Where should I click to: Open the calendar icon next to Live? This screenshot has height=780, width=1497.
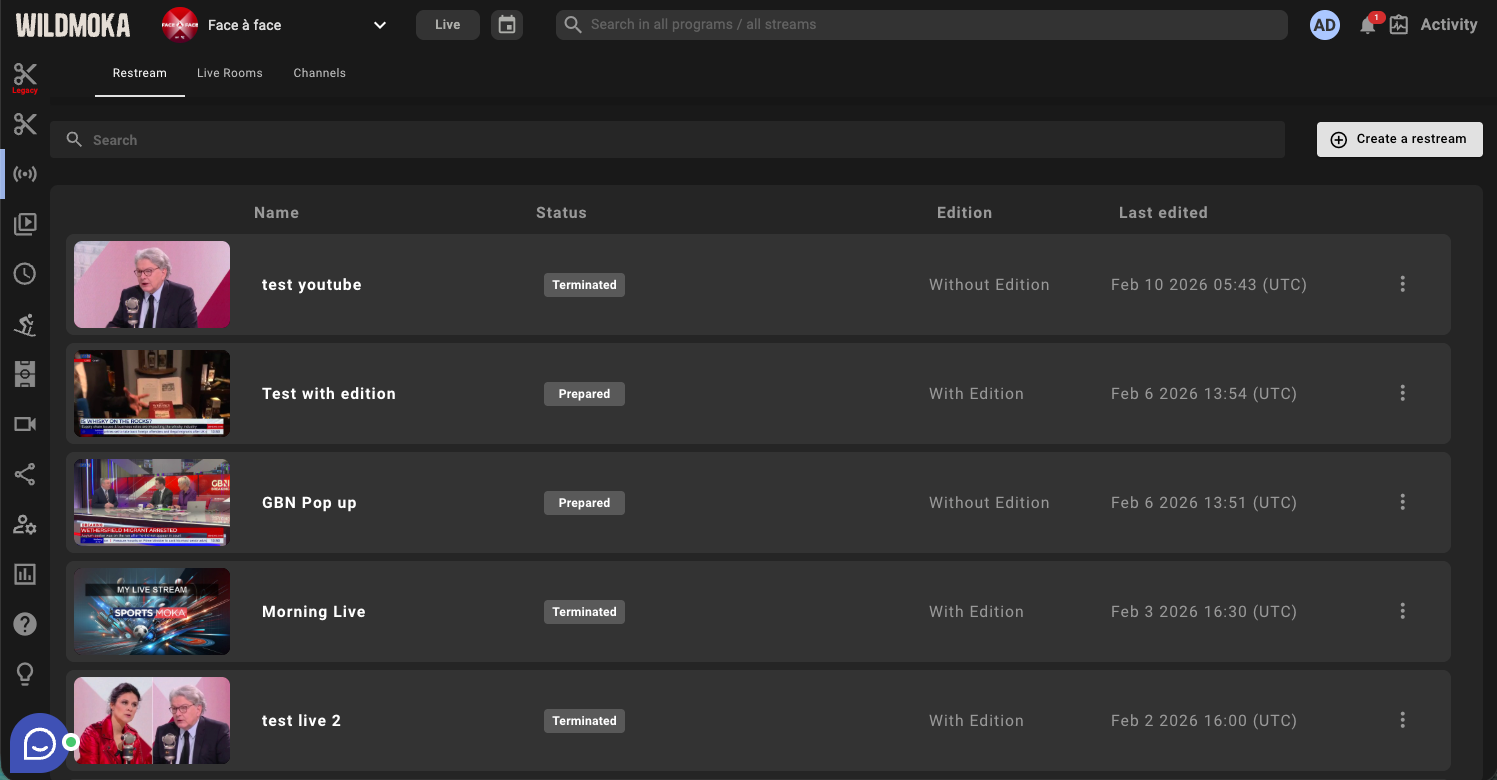click(x=507, y=25)
